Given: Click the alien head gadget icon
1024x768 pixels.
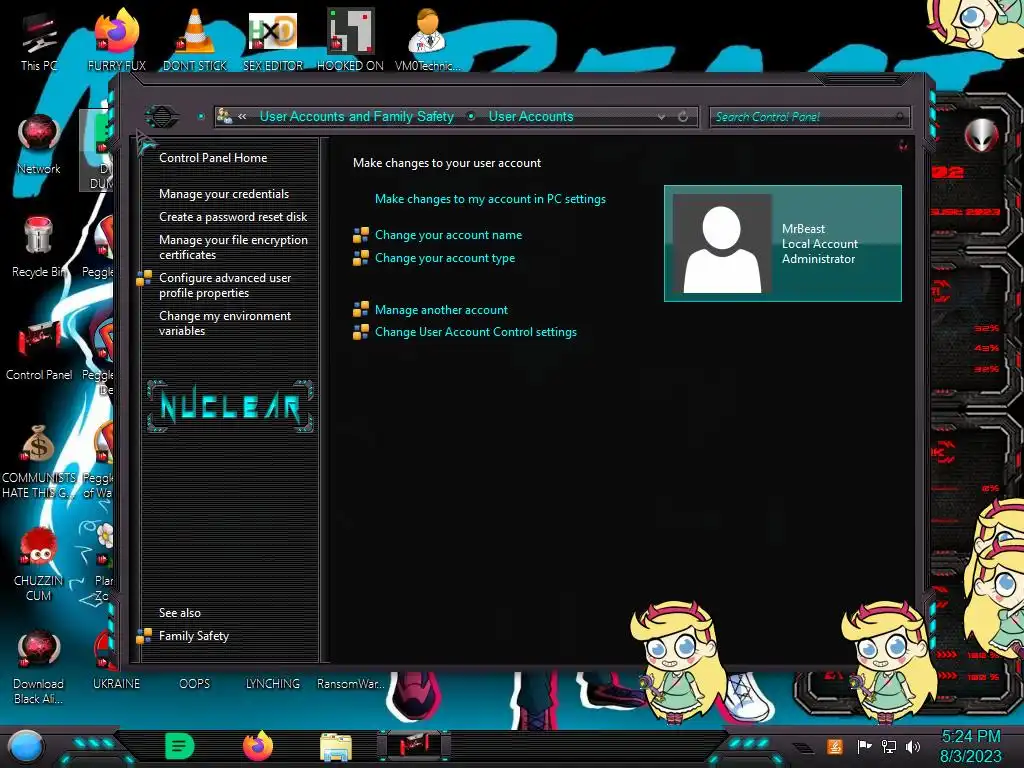Looking at the screenshot, I should pyautogui.click(x=981, y=135).
